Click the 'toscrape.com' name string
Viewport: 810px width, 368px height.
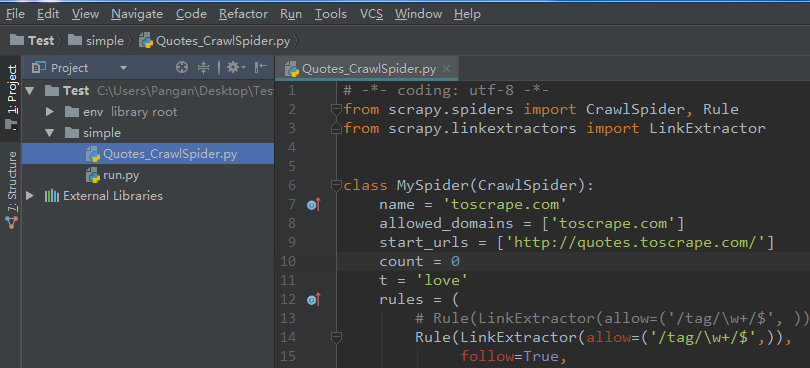[506, 204]
